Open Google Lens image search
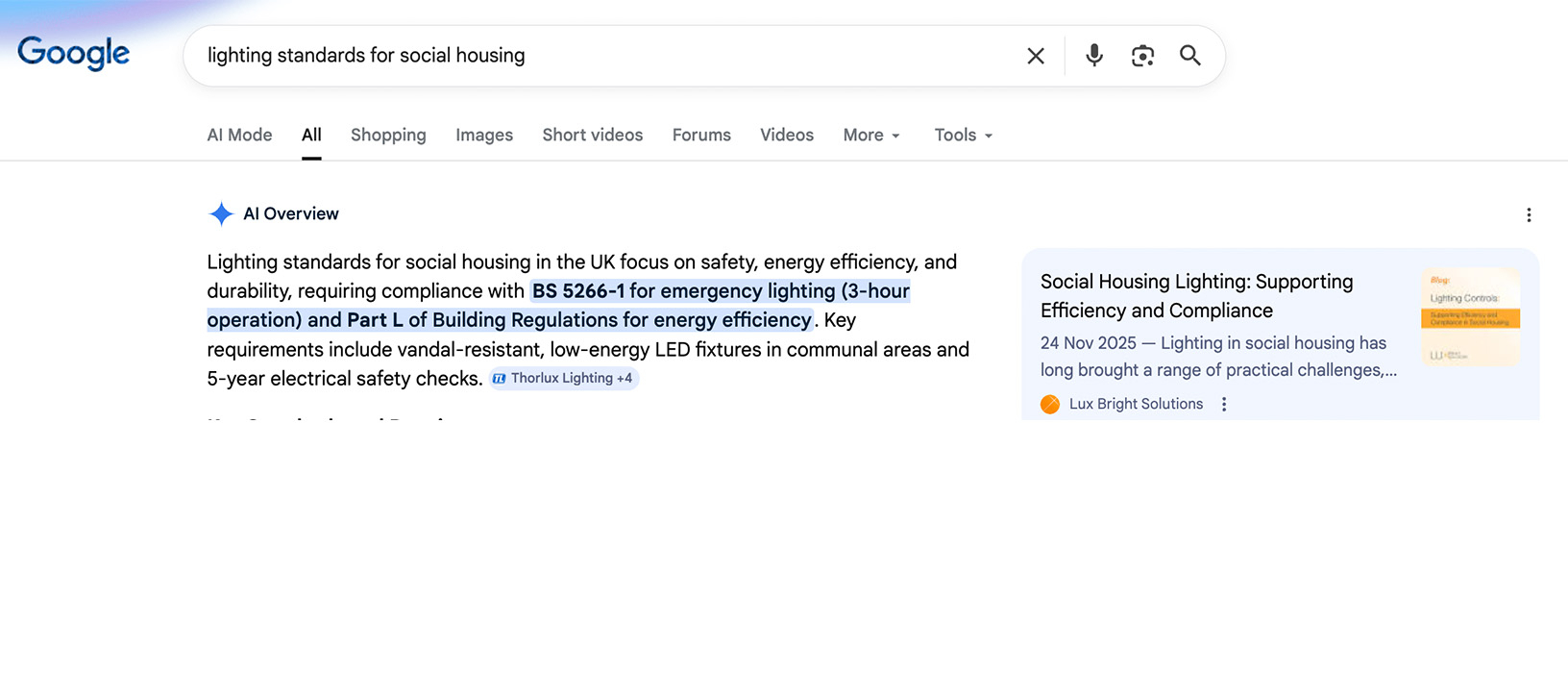Image resolution: width=1568 pixels, height=673 pixels. (x=1142, y=56)
